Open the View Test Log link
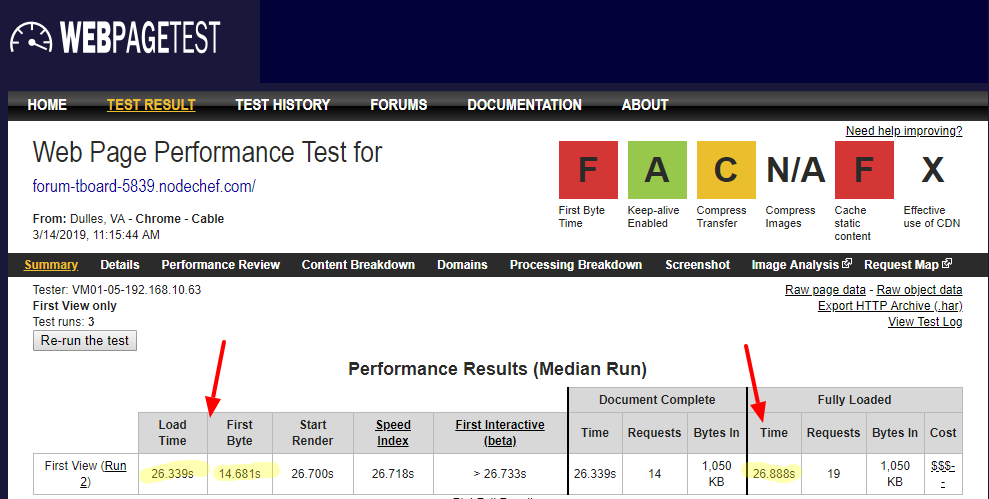This screenshot has width=989, height=499. [x=925, y=322]
